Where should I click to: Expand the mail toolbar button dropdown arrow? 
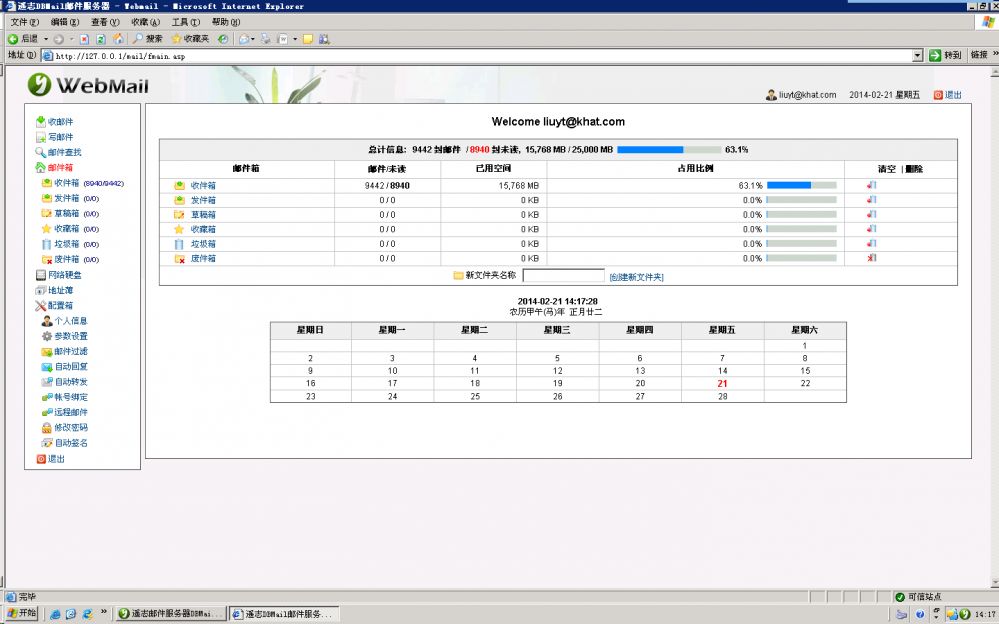tap(253, 39)
